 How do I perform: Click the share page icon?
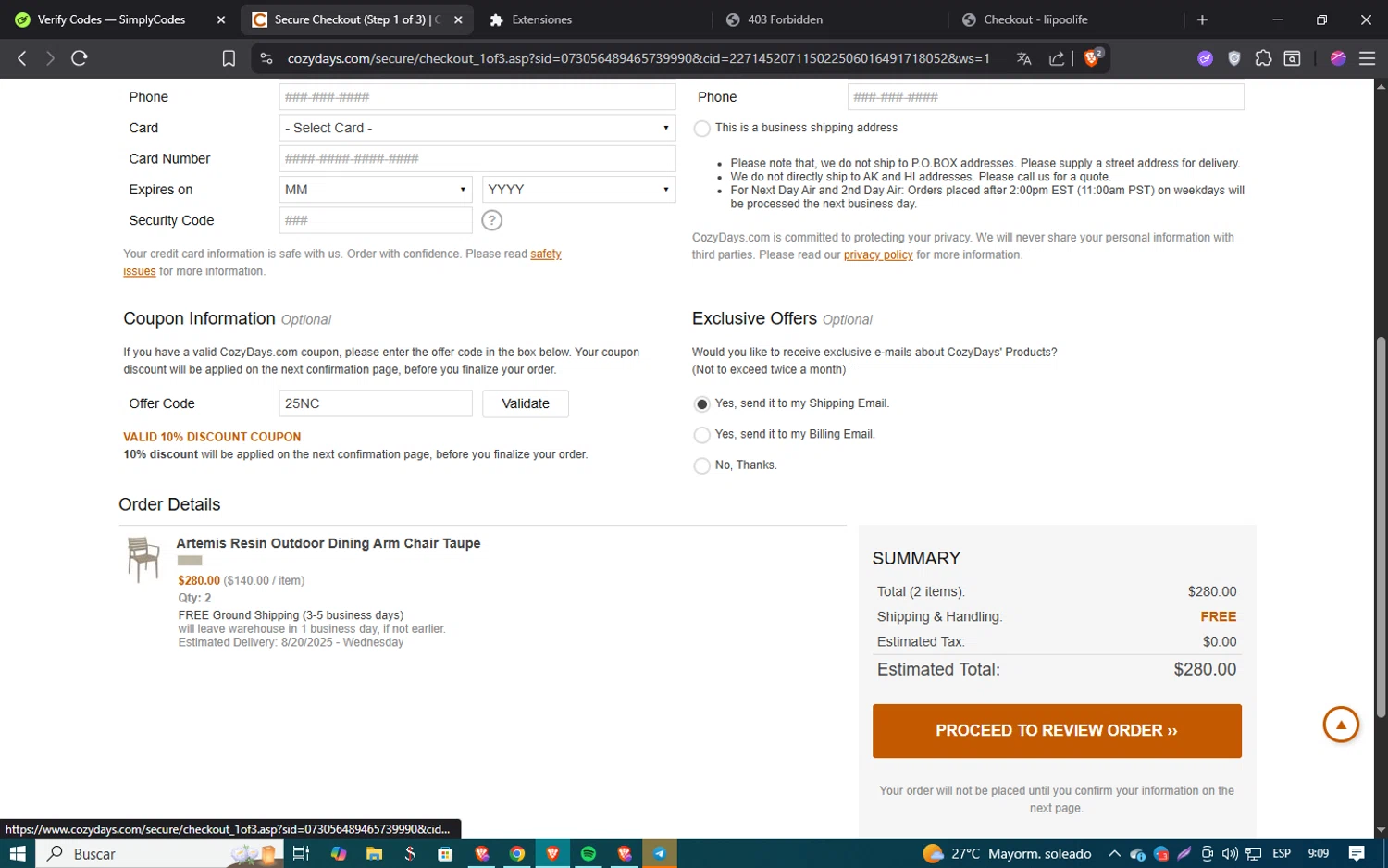click(x=1057, y=58)
